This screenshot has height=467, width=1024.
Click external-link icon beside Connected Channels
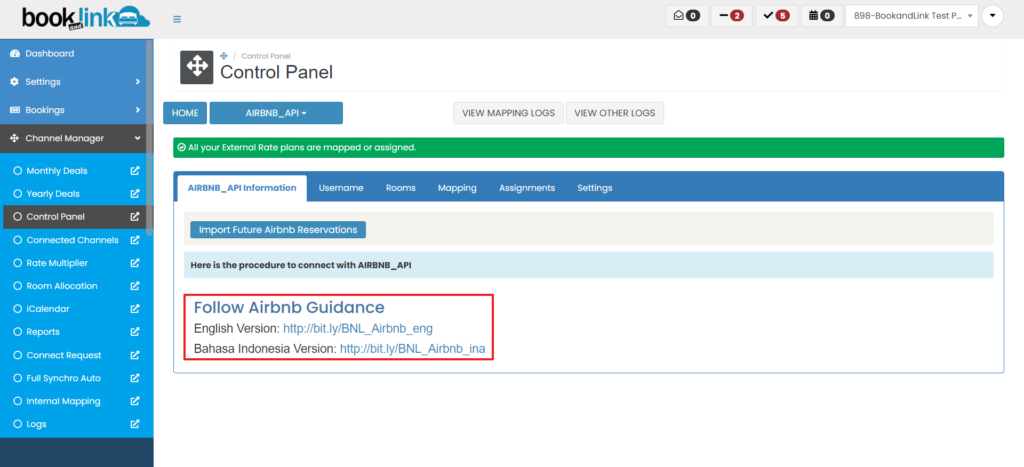coord(135,240)
